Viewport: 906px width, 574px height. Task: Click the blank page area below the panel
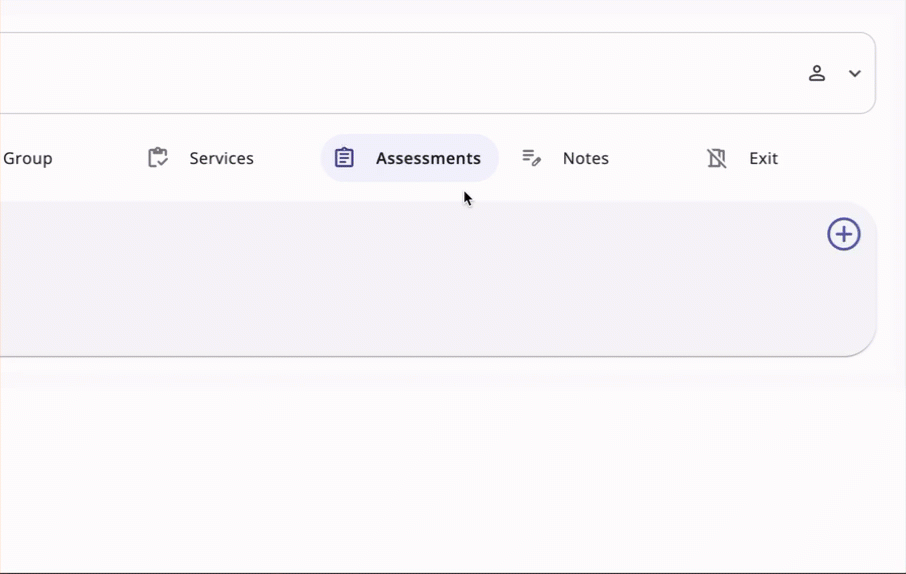point(450,470)
